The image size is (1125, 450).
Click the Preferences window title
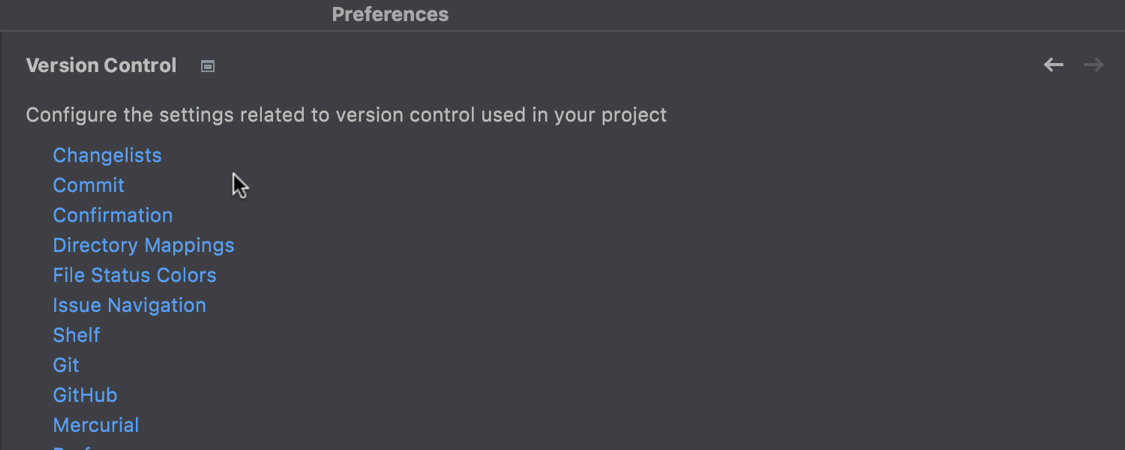click(390, 14)
